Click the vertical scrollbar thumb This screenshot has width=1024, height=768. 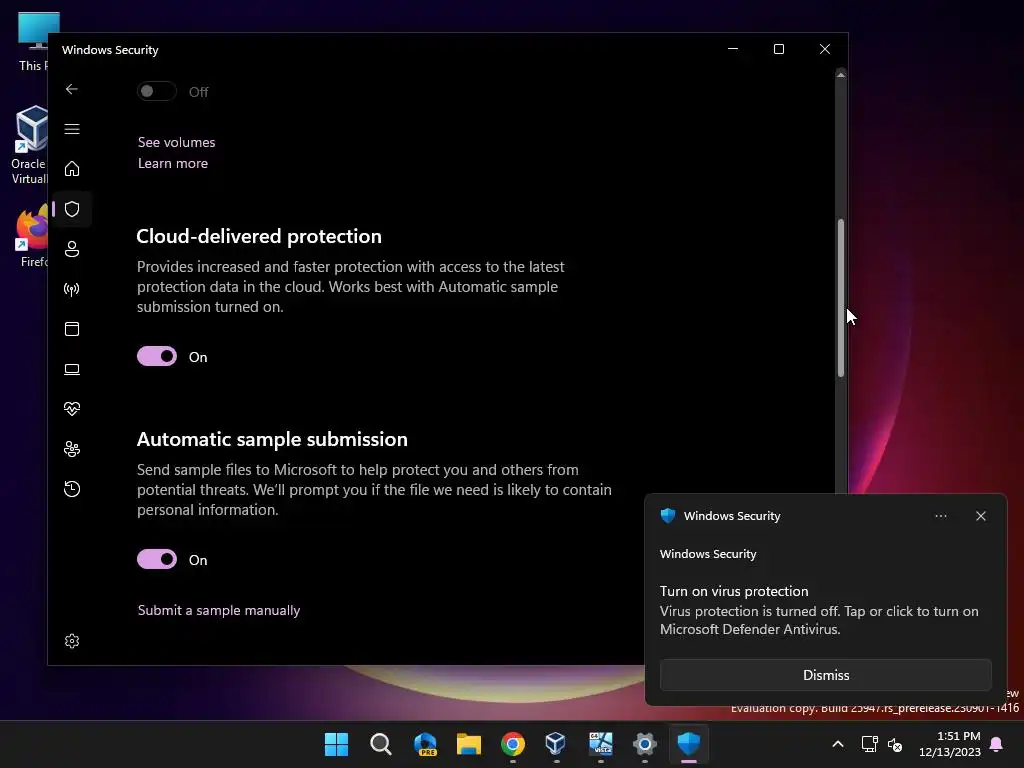pyautogui.click(x=841, y=298)
